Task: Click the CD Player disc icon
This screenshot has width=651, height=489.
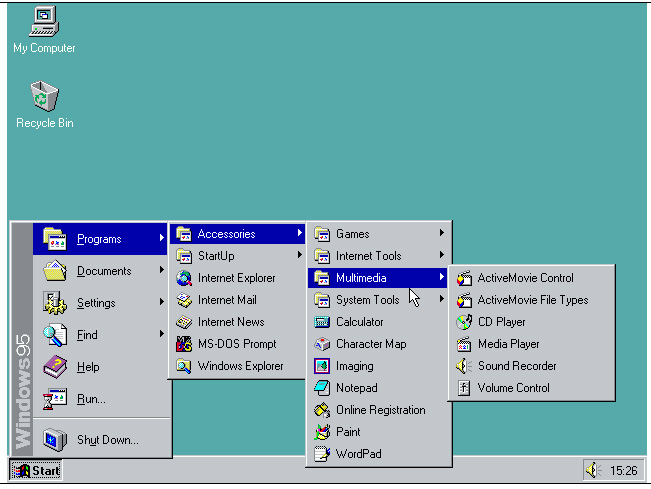Action: [464, 322]
